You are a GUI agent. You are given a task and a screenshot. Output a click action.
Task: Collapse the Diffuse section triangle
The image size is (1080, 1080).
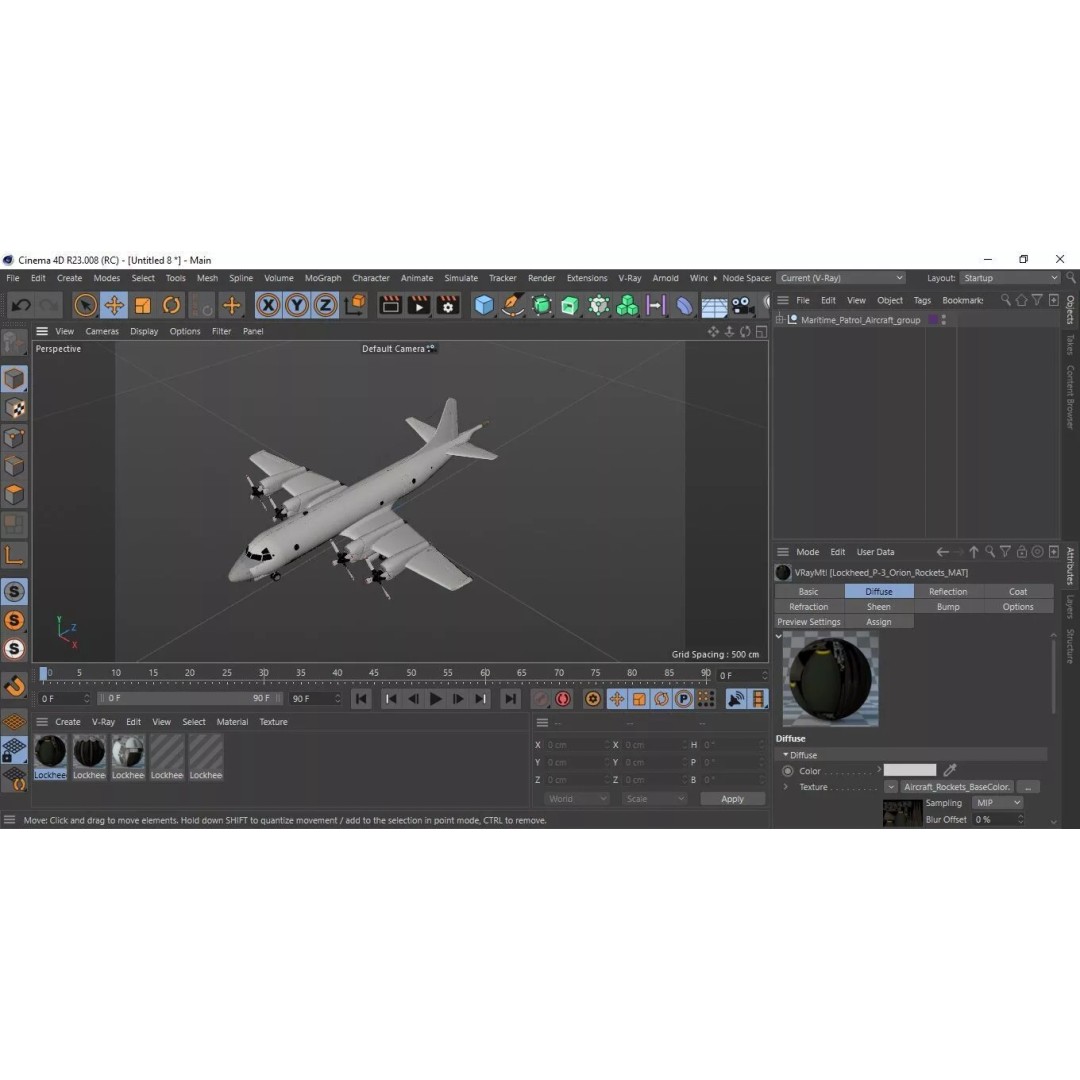(x=785, y=755)
